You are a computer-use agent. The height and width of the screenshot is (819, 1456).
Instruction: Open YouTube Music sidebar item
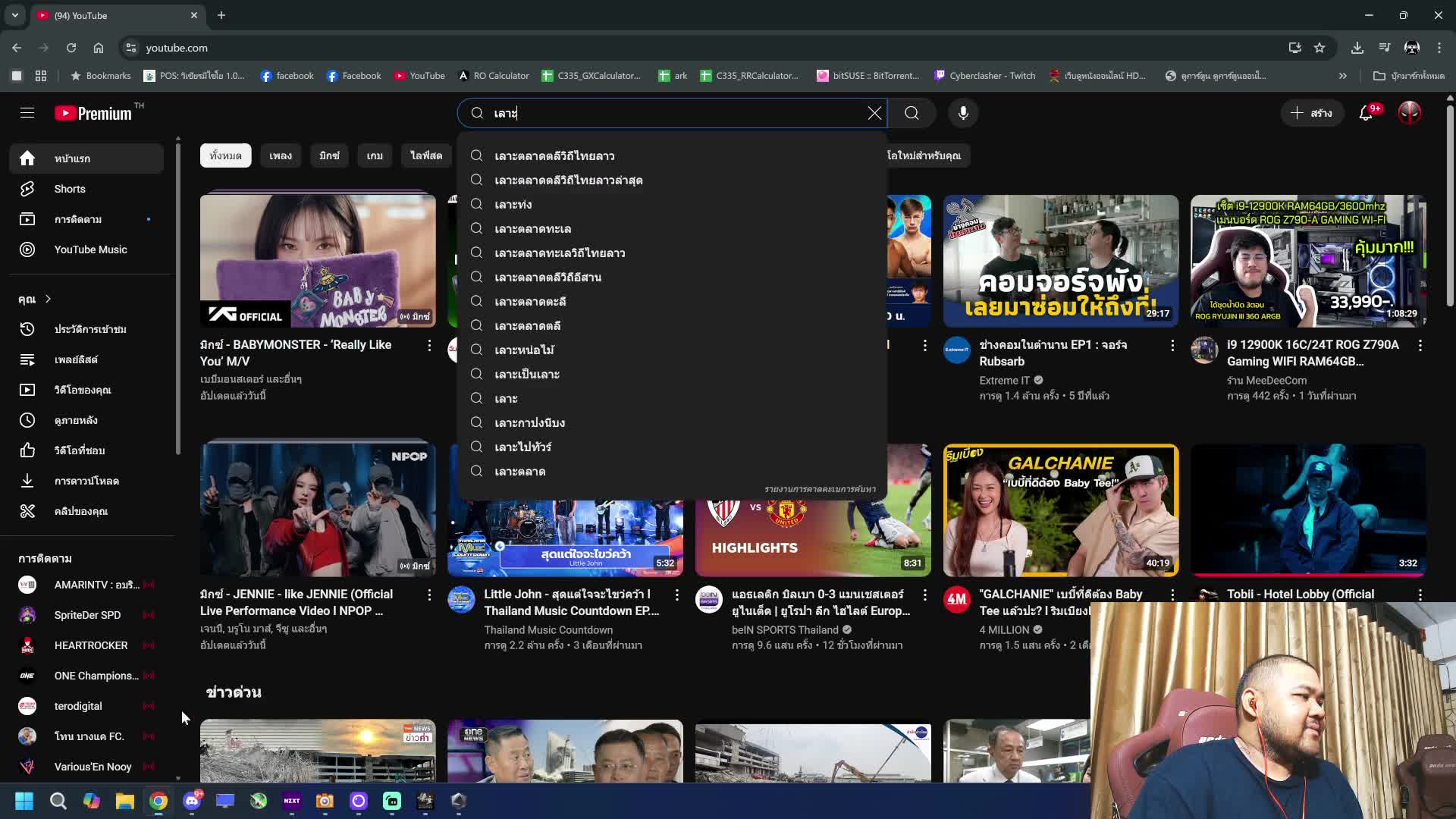pos(86,249)
